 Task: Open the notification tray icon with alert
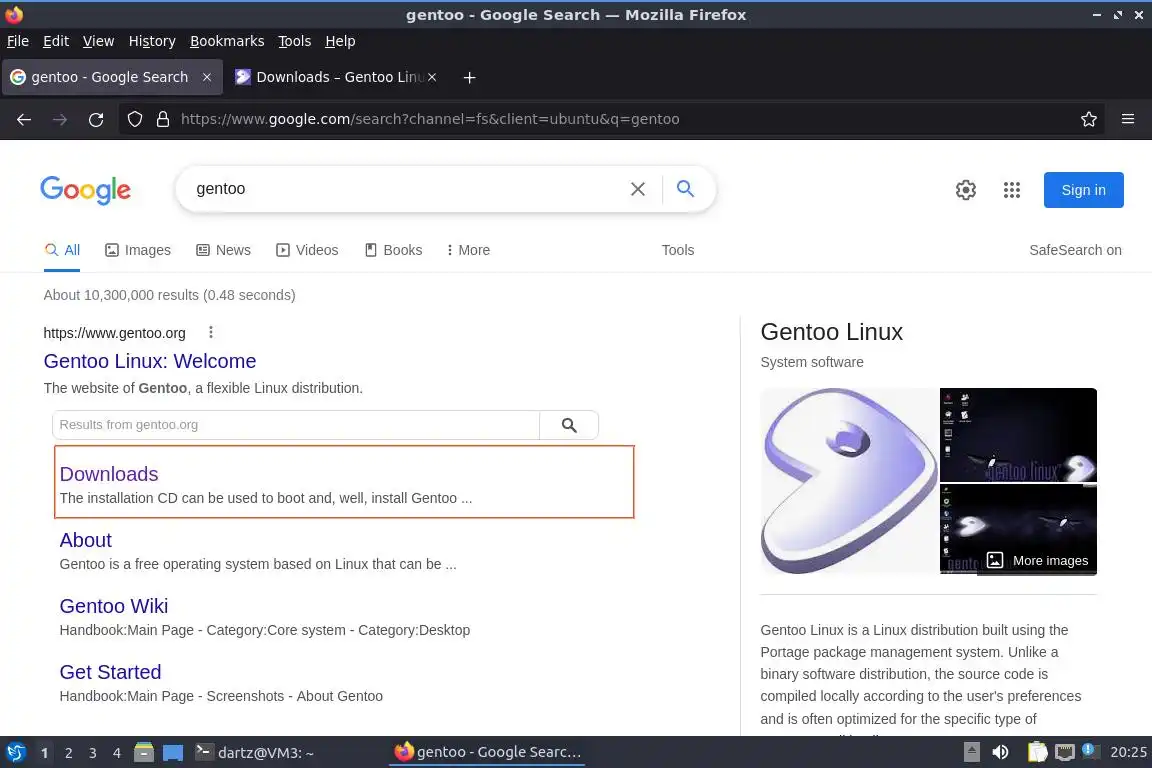(x=1091, y=751)
